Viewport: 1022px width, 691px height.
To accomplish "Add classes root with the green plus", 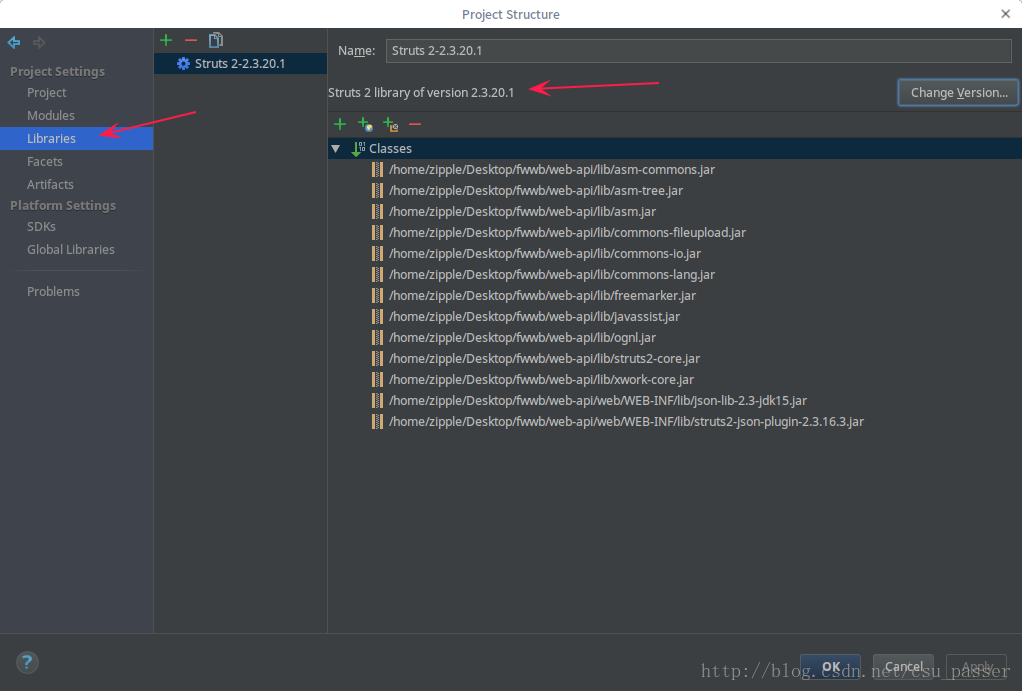I will pyautogui.click(x=340, y=124).
